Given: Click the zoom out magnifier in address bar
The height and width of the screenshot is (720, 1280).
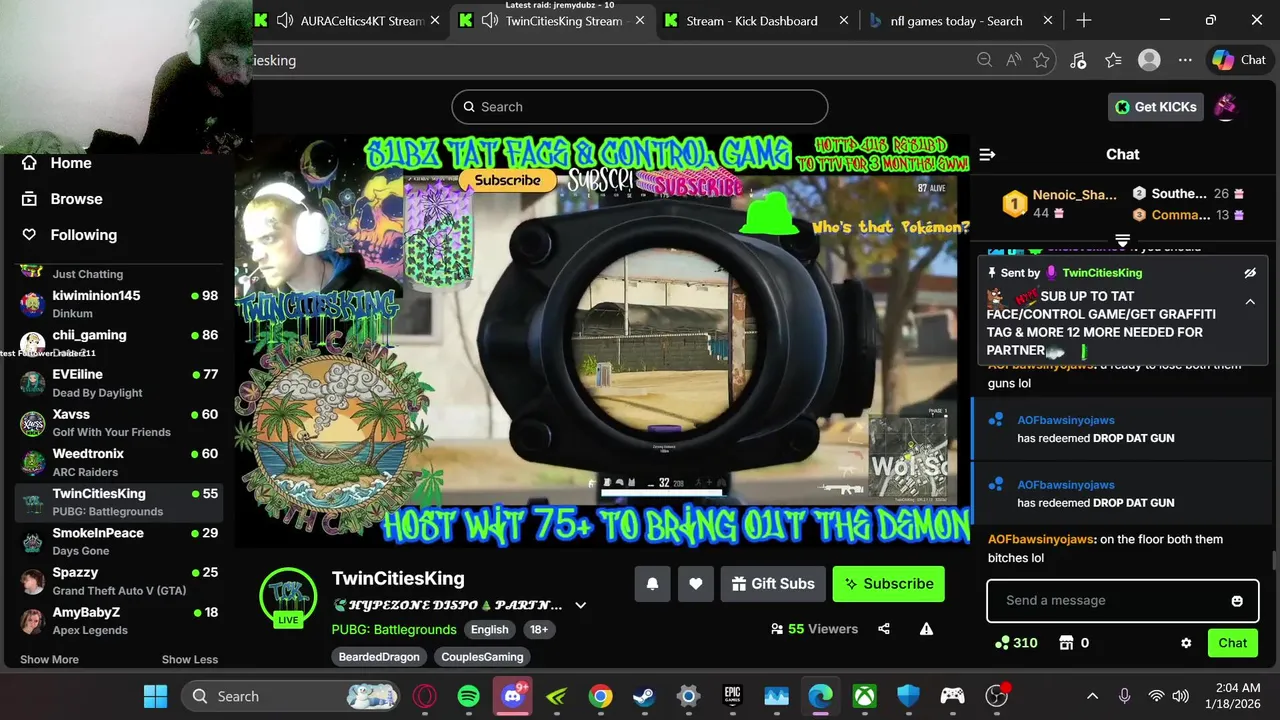Looking at the screenshot, I should [x=985, y=60].
